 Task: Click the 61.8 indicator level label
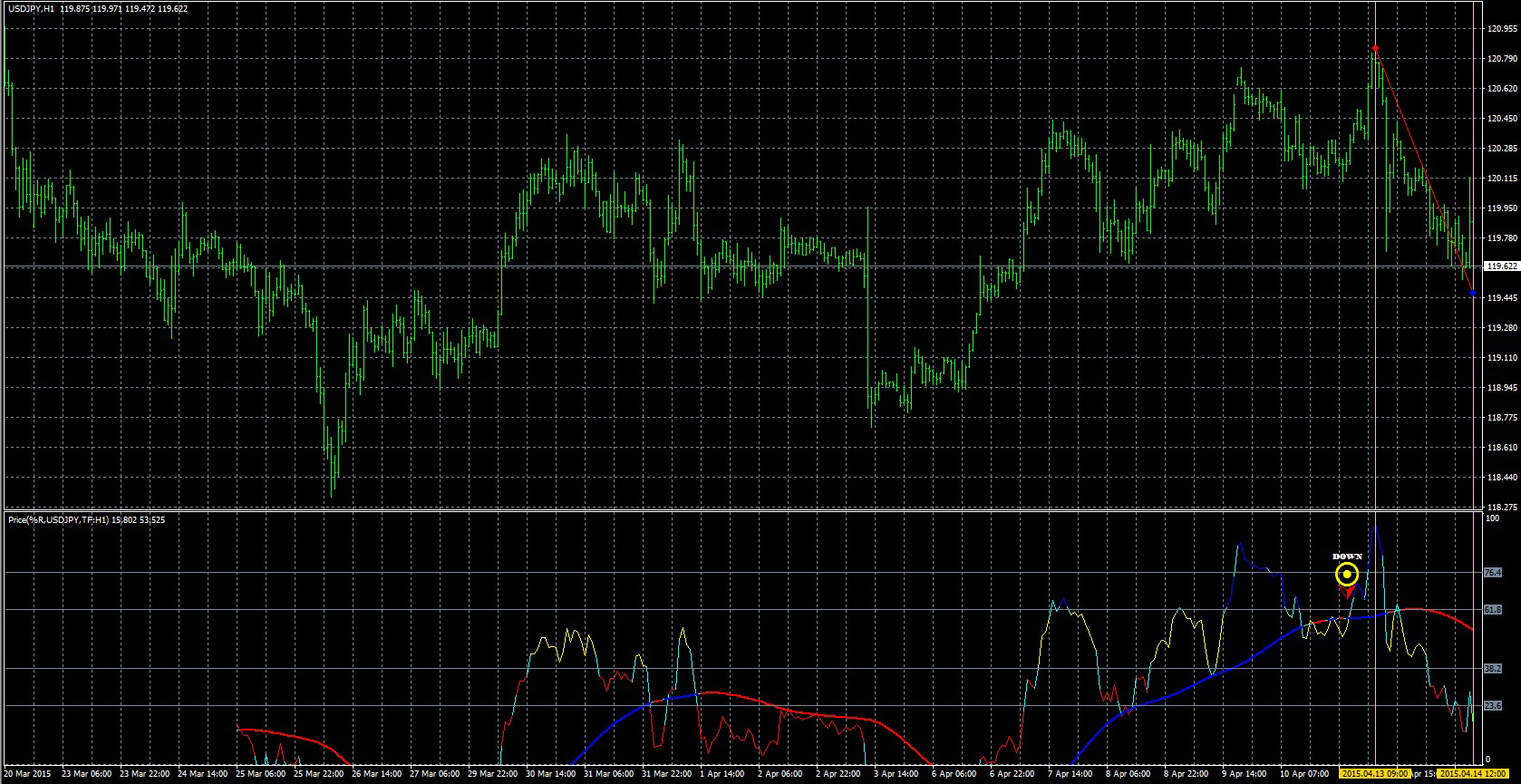pos(1493,611)
